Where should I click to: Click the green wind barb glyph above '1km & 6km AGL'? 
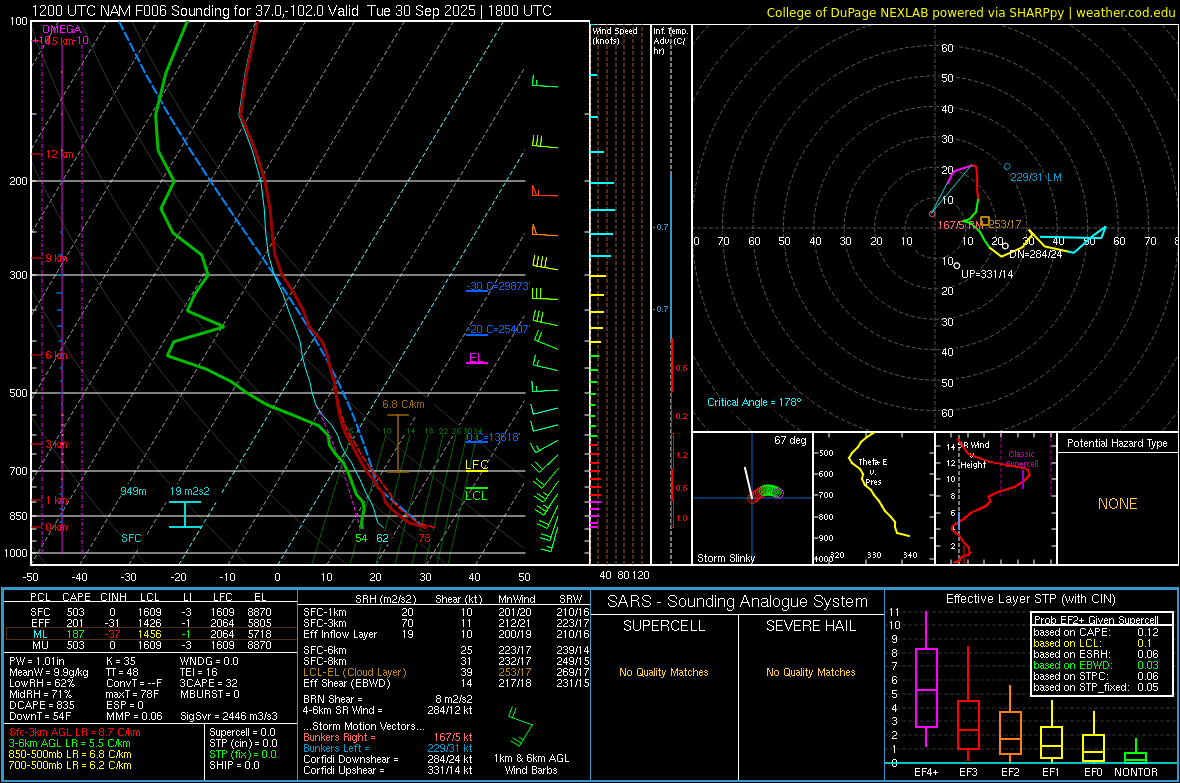[x=519, y=727]
